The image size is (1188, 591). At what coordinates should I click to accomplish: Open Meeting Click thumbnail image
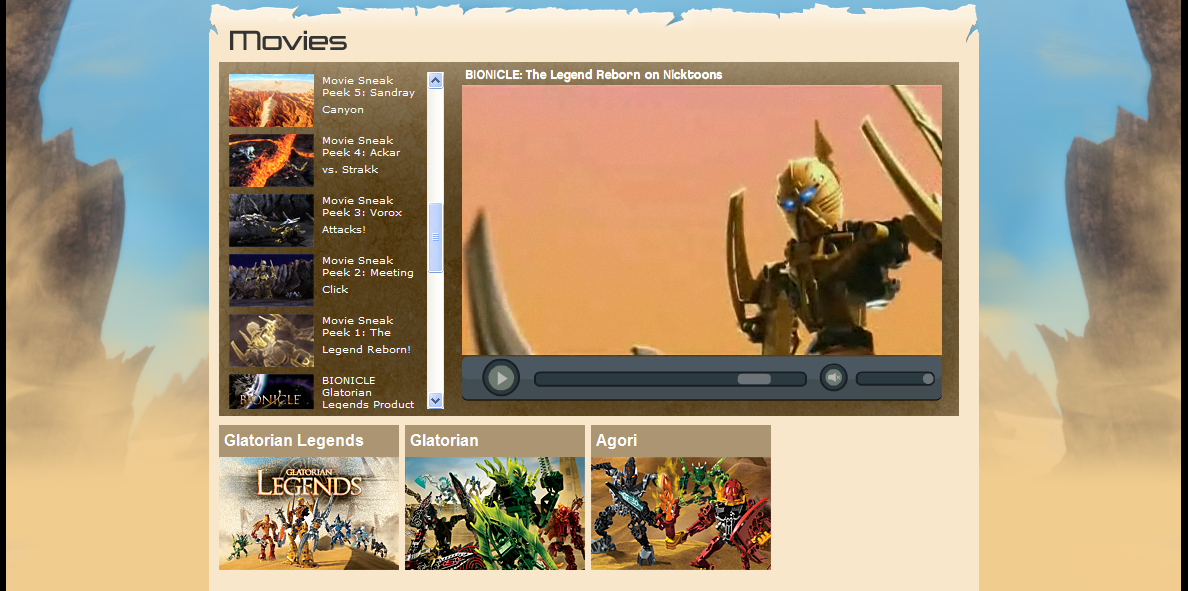271,280
